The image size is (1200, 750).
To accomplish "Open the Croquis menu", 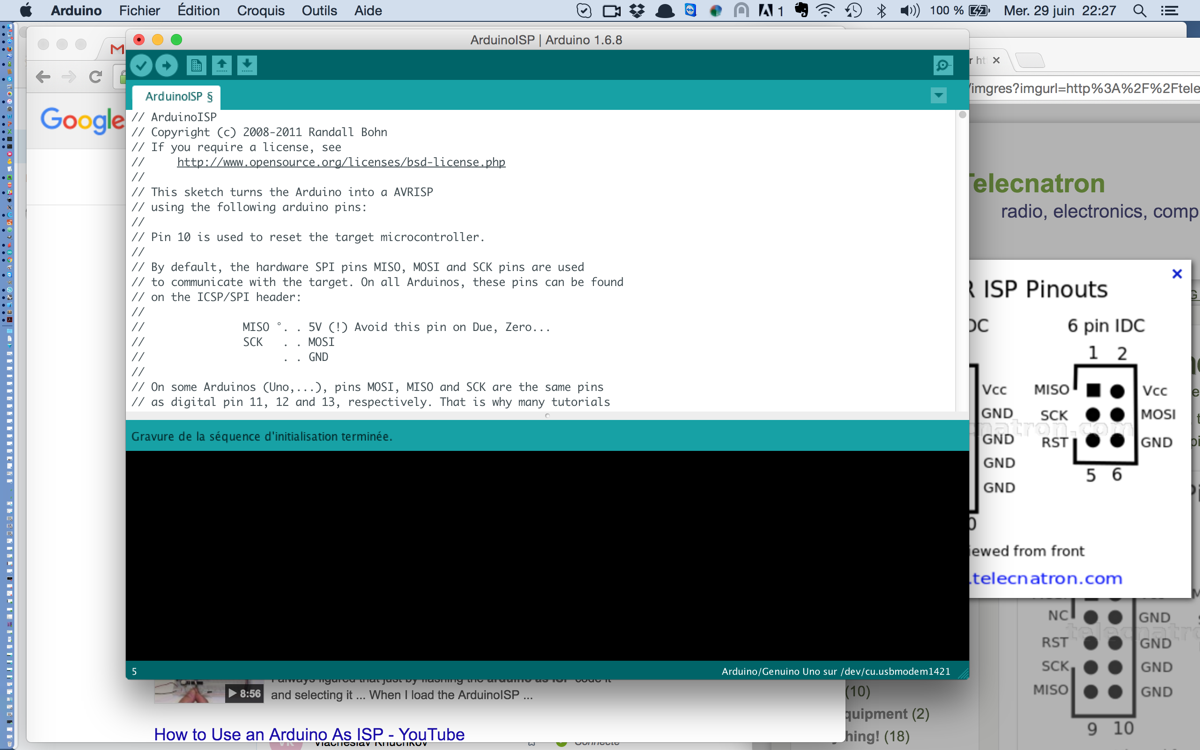I will pos(261,11).
